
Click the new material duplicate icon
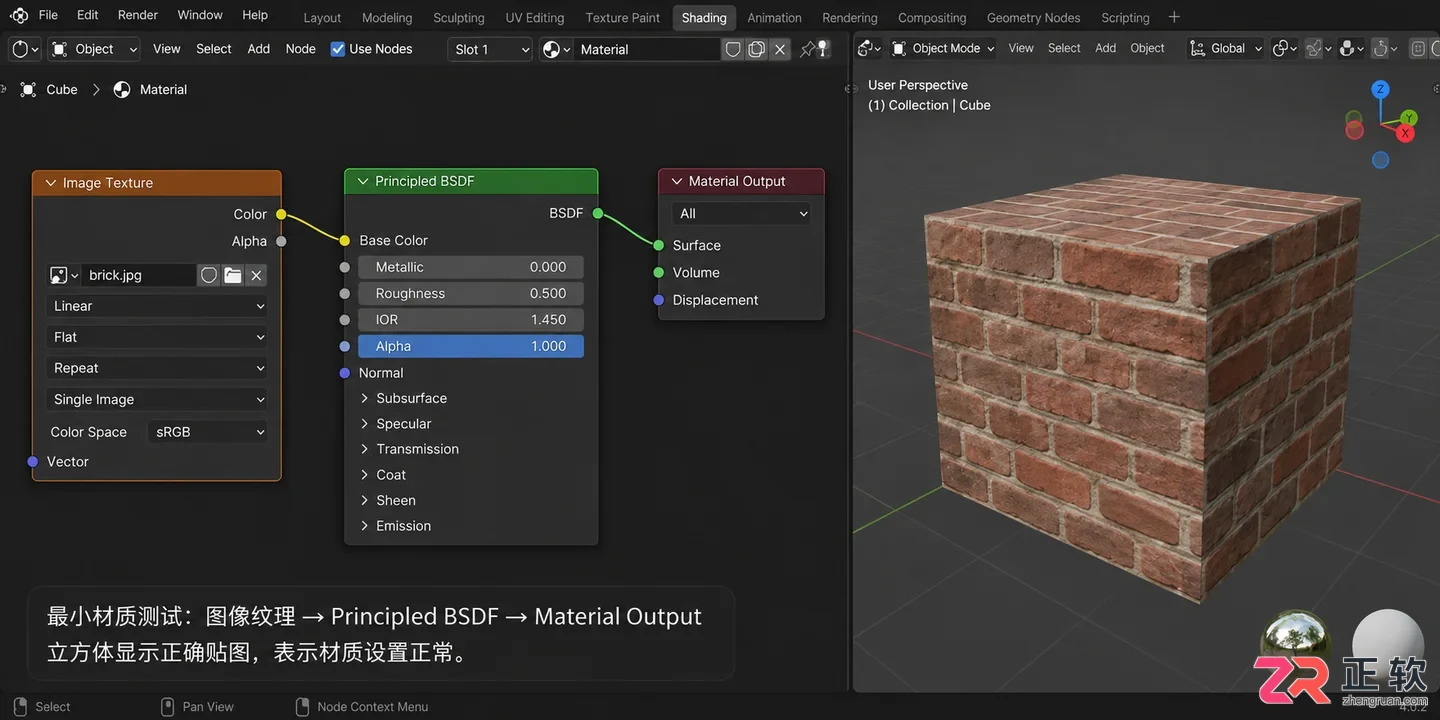pos(757,49)
